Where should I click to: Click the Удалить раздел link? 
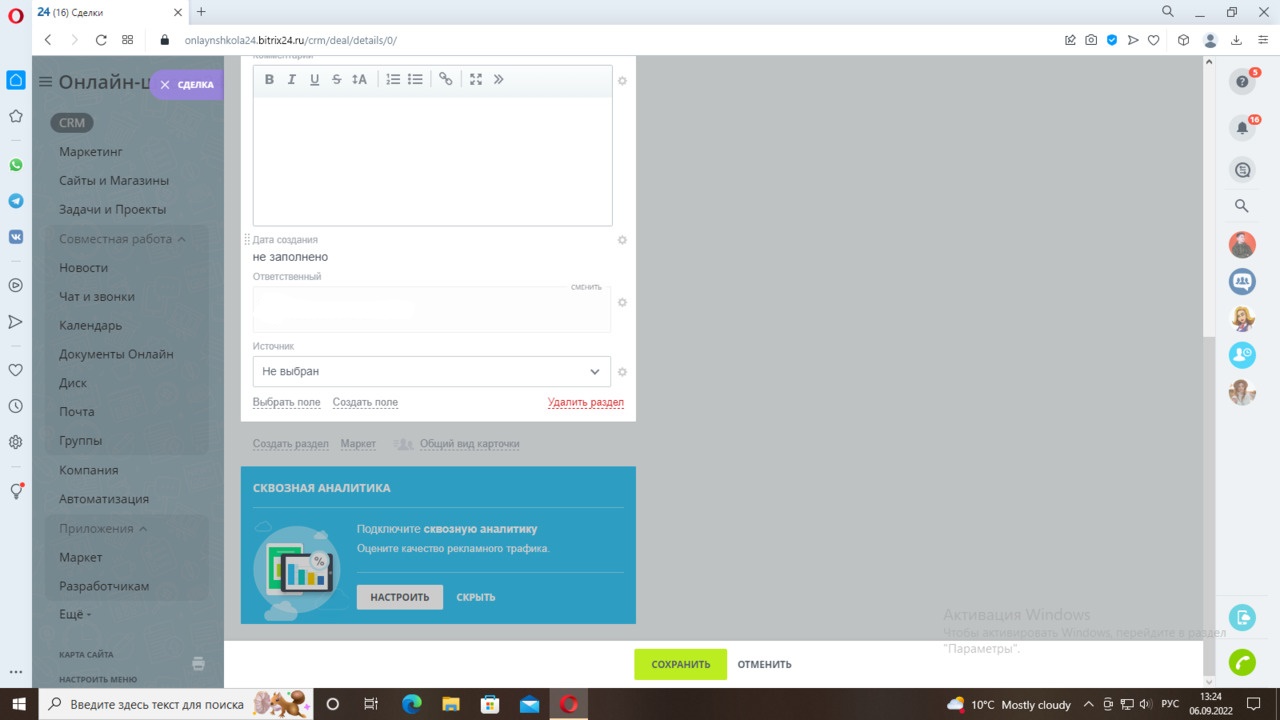click(586, 403)
